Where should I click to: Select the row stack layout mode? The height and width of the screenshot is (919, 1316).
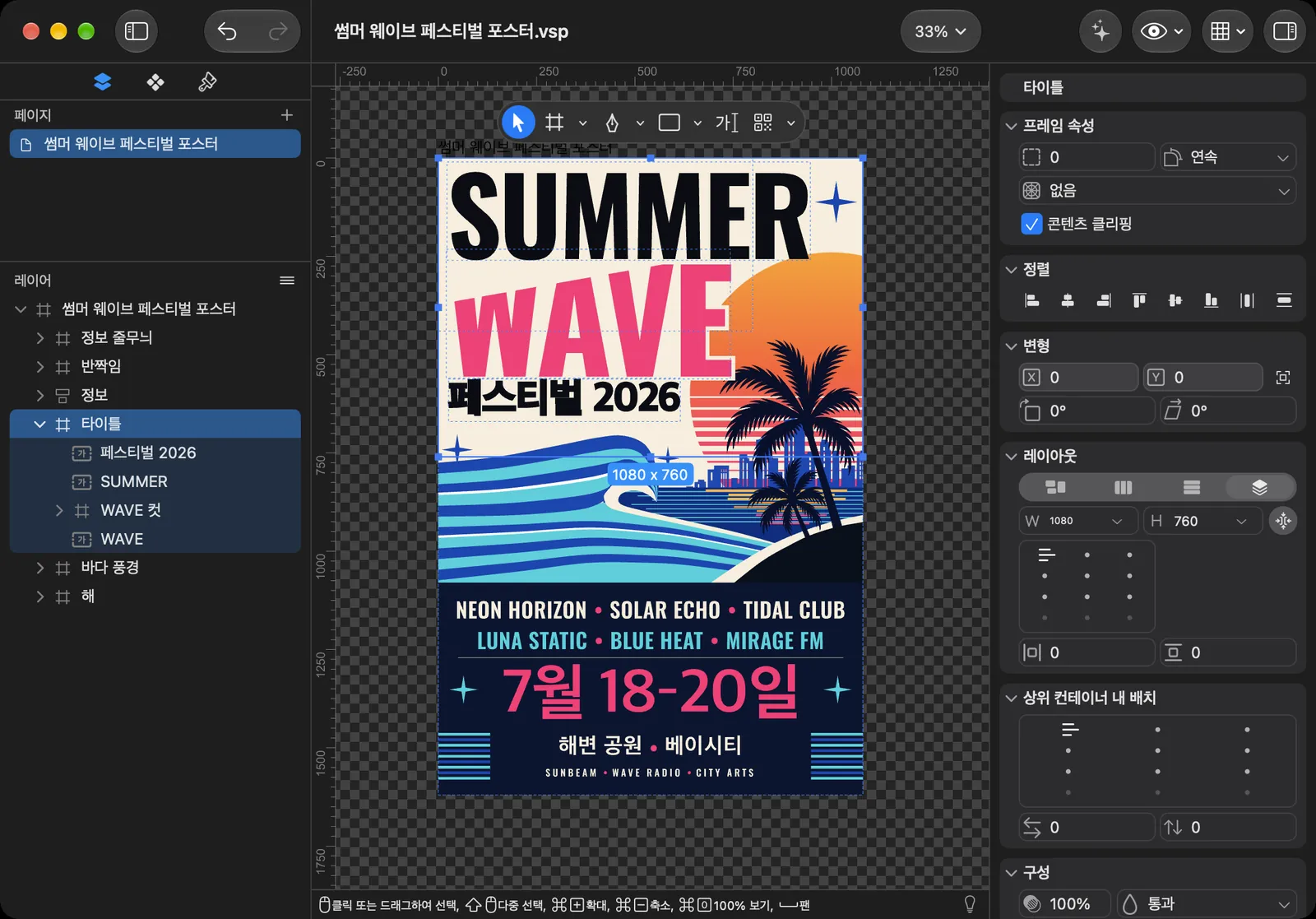1191,487
